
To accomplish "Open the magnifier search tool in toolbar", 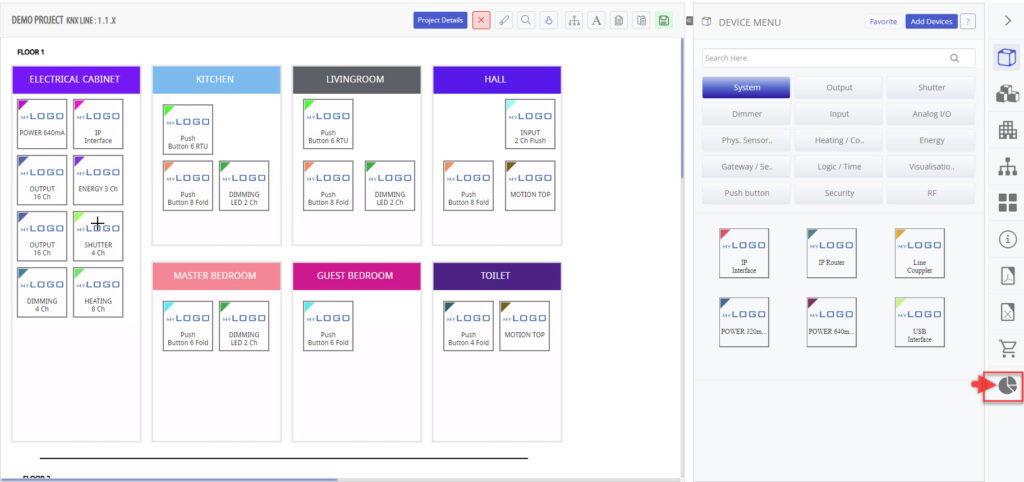I will point(526,20).
